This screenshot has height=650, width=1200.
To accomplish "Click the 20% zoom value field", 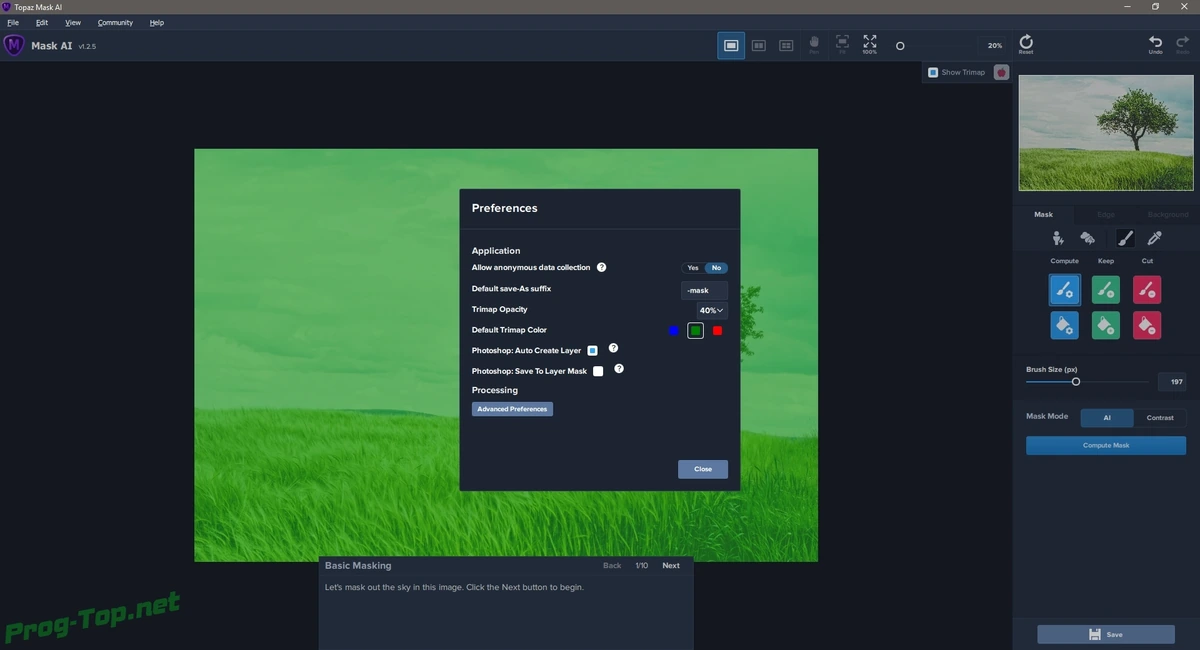I will (x=994, y=46).
